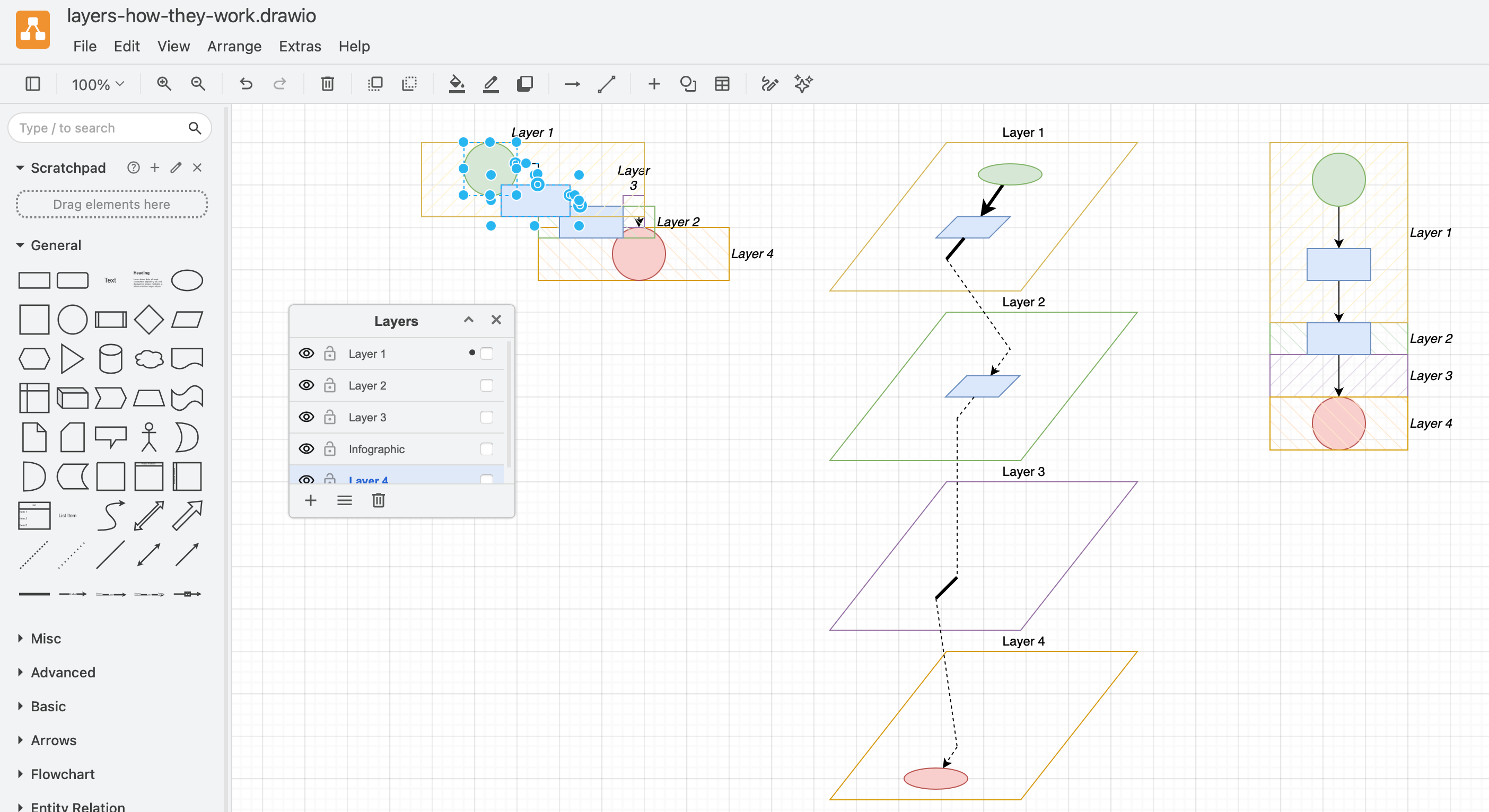This screenshot has width=1489, height=812.
Task: Click the Redo toolbar icon
Action: [279, 84]
